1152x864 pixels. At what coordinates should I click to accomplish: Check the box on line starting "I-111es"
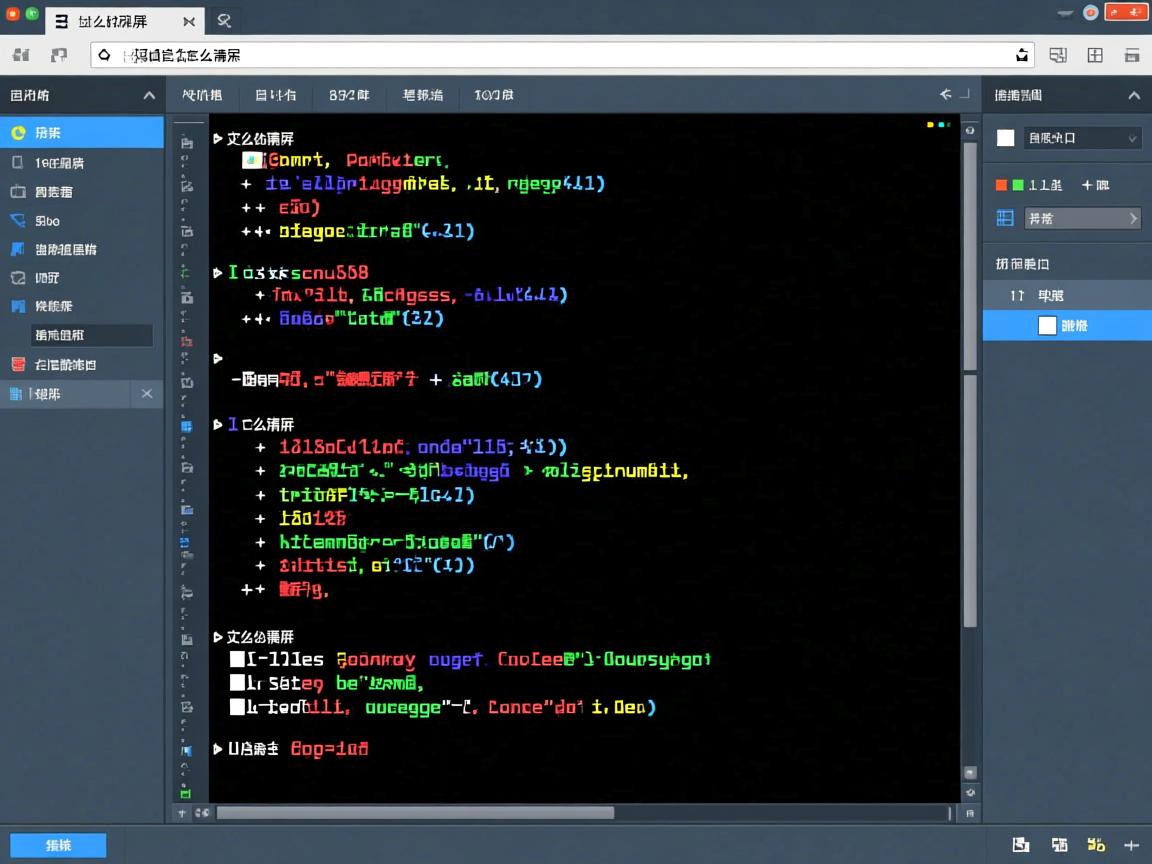(x=237, y=659)
